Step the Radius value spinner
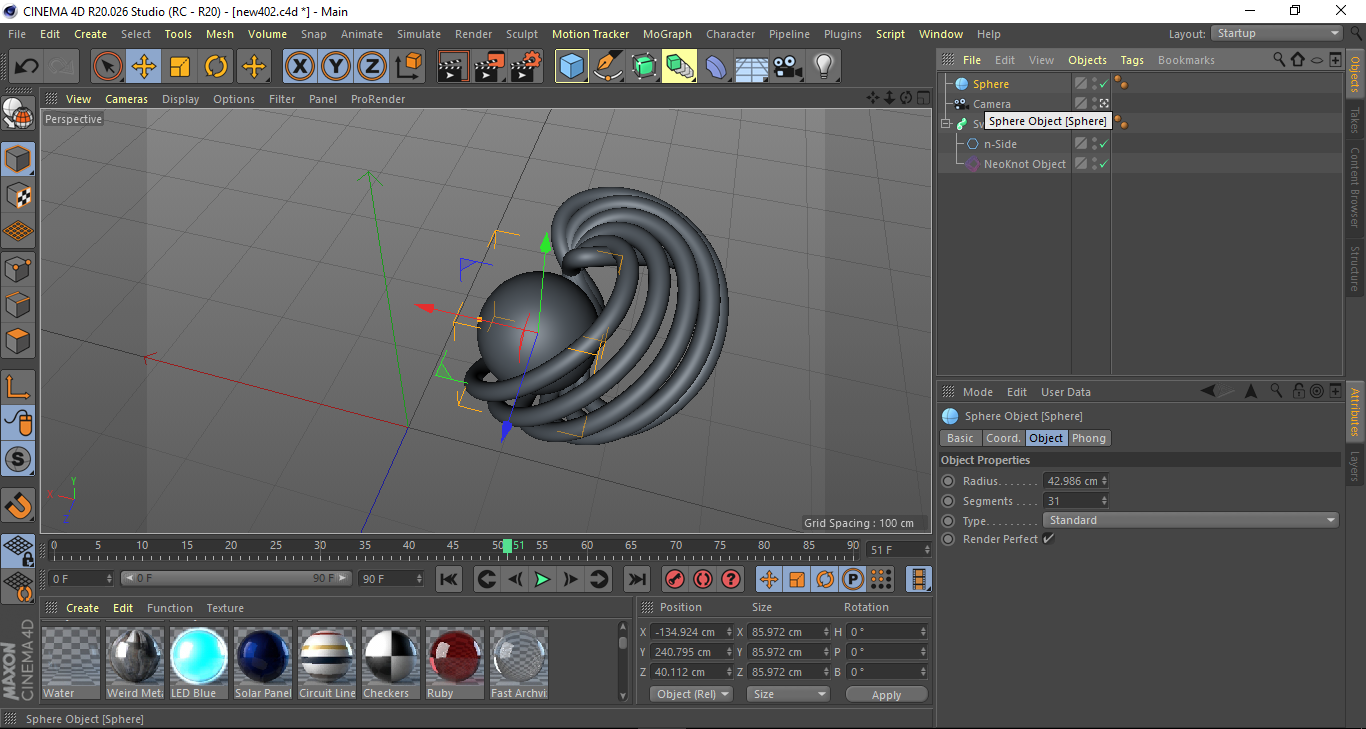 tap(1104, 481)
